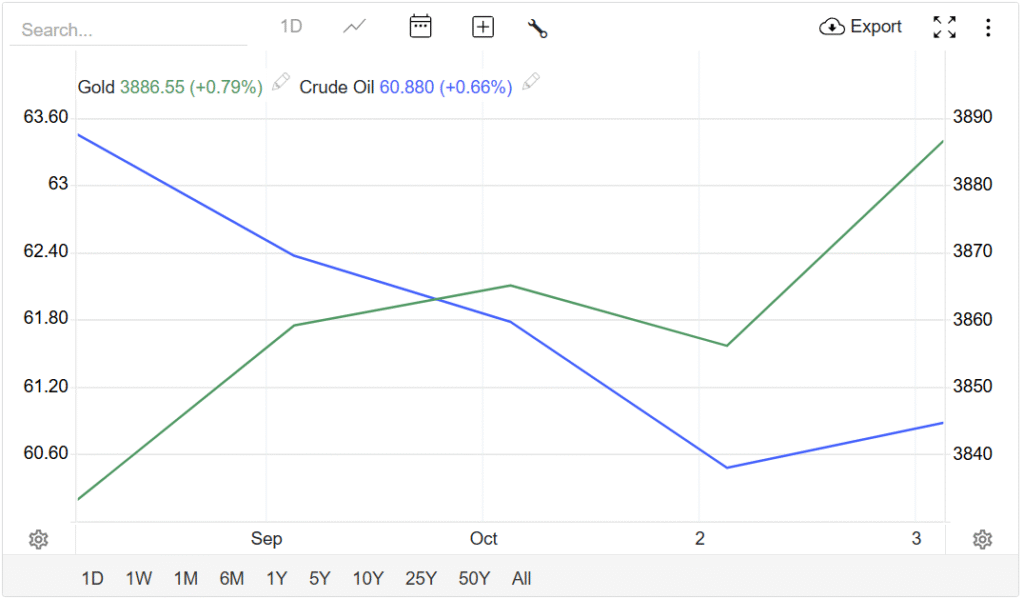The width and height of the screenshot is (1024, 599).
Task: Open left axis settings gear
Action: (x=38, y=540)
